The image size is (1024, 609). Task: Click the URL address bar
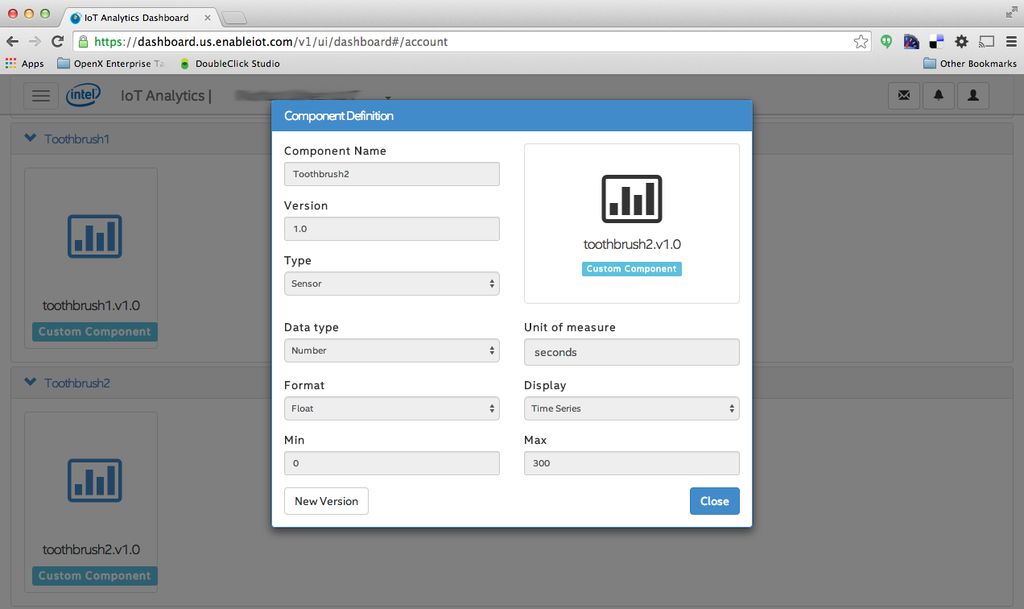coord(472,42)
